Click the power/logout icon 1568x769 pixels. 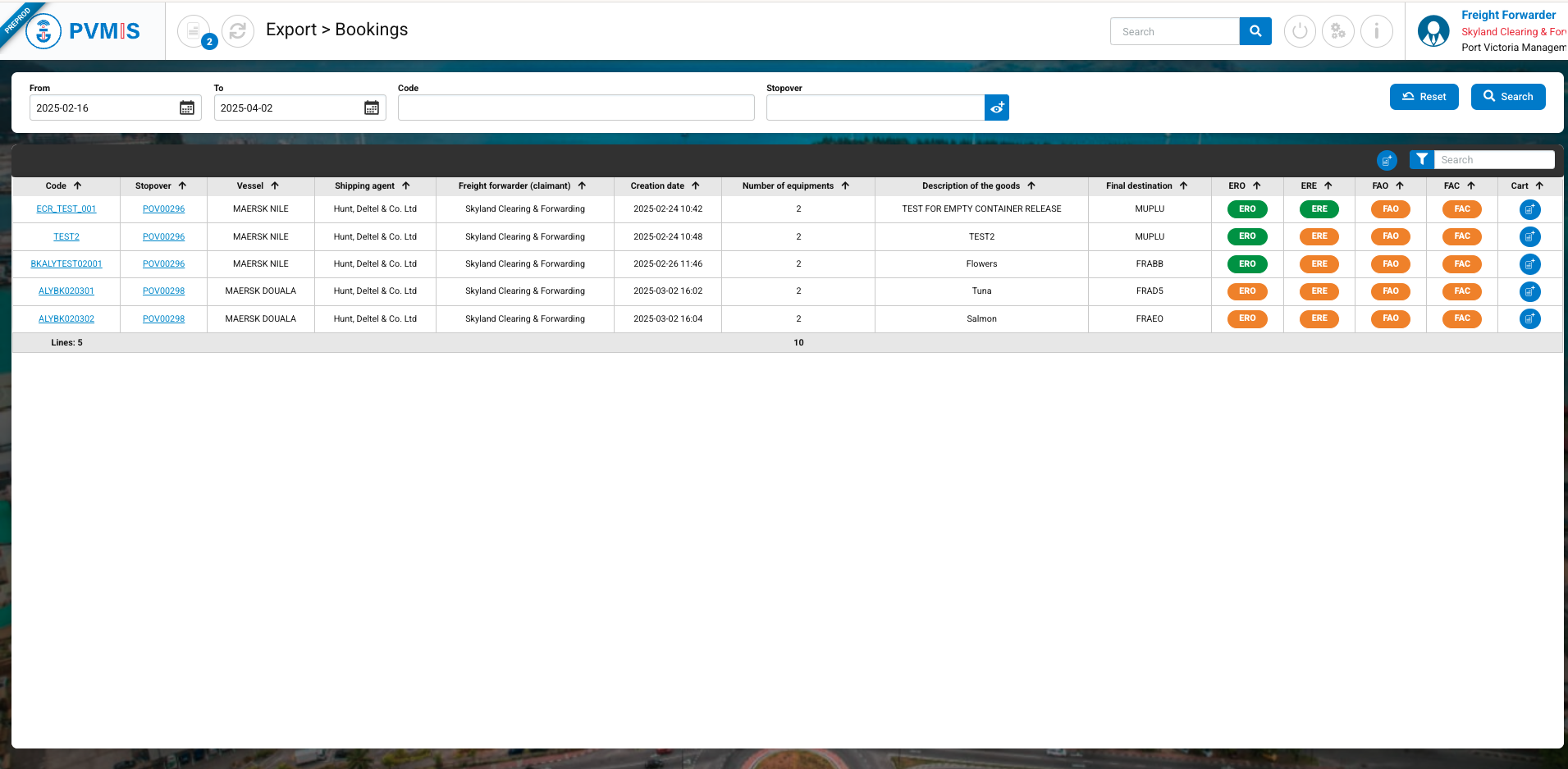click(x=1299, y=31)
